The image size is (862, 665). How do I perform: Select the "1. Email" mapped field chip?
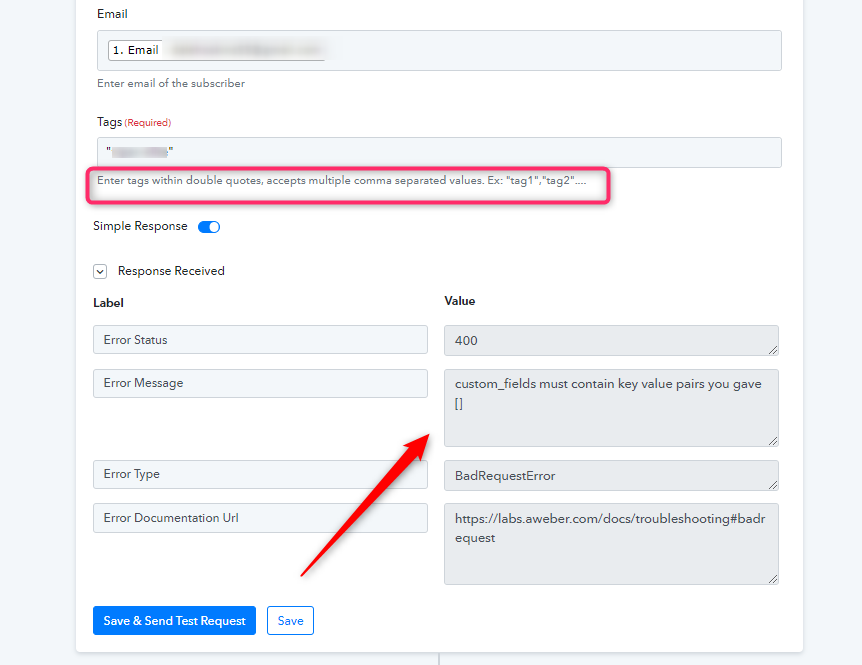136,50
